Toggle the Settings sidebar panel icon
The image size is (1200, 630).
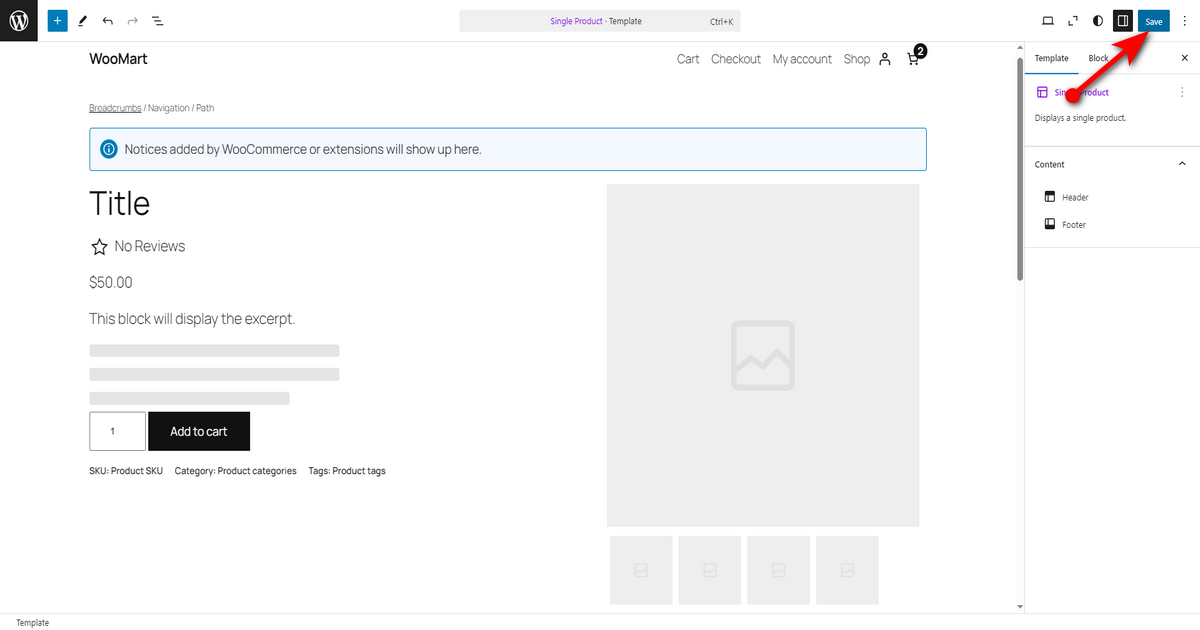[x=1123, y=20]
